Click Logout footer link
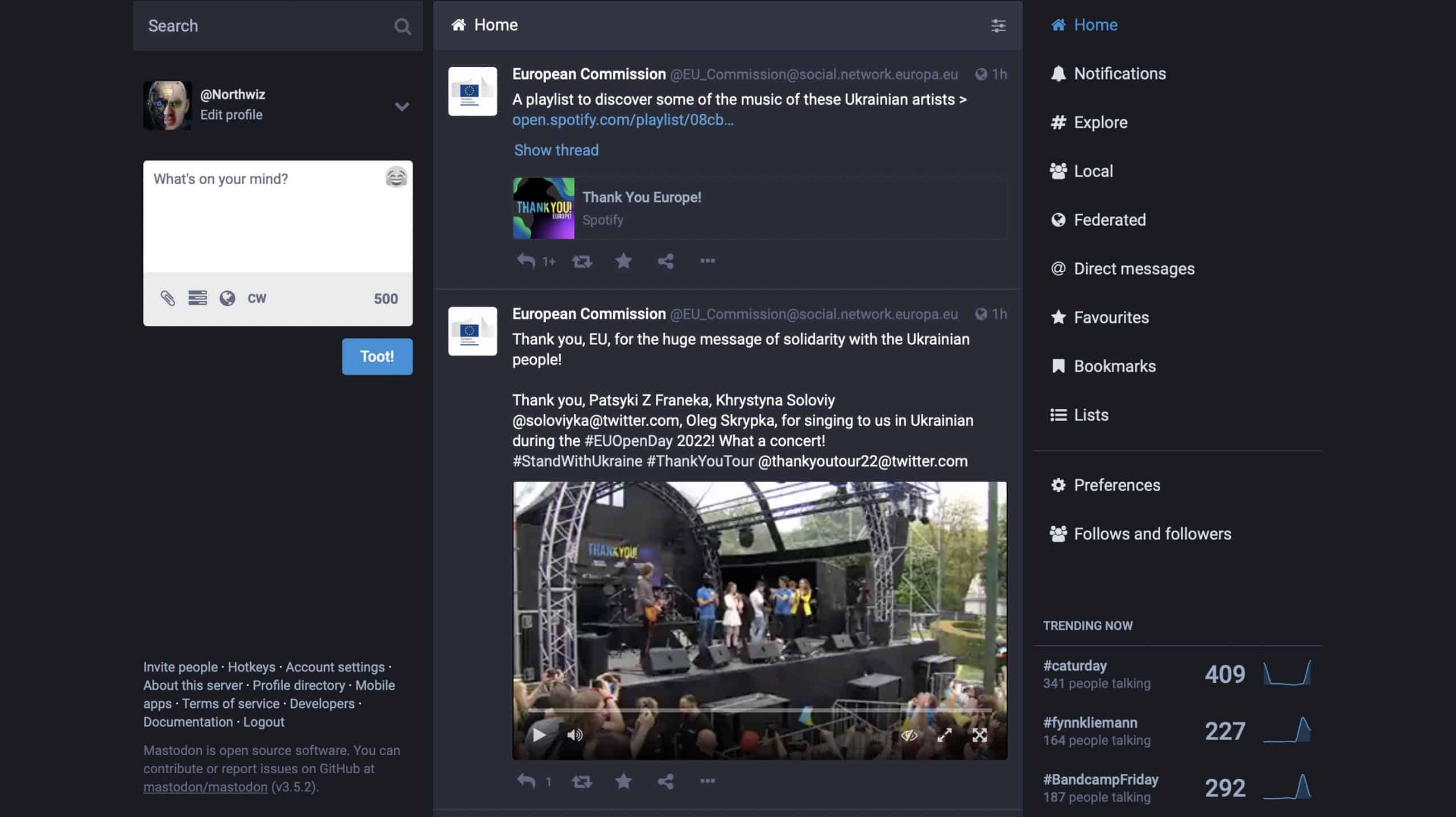The image size is (1456, 817). point(264,722)
